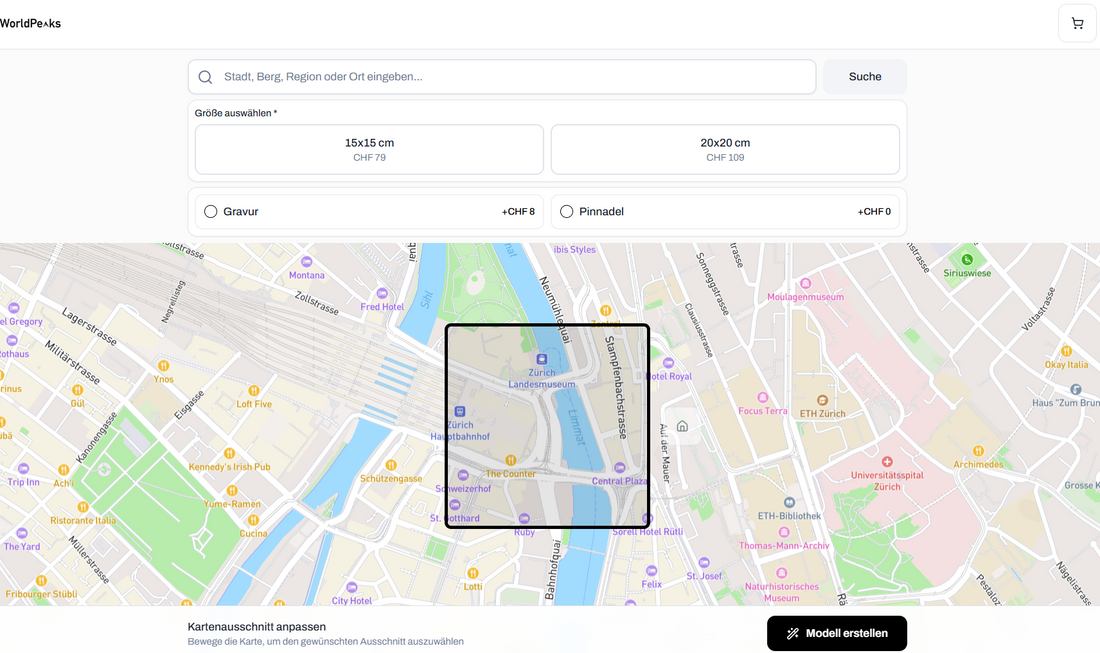Click the ETH-Bibliothek map icon
This screenshot has height=653, width=1100.
coord(789,502)
